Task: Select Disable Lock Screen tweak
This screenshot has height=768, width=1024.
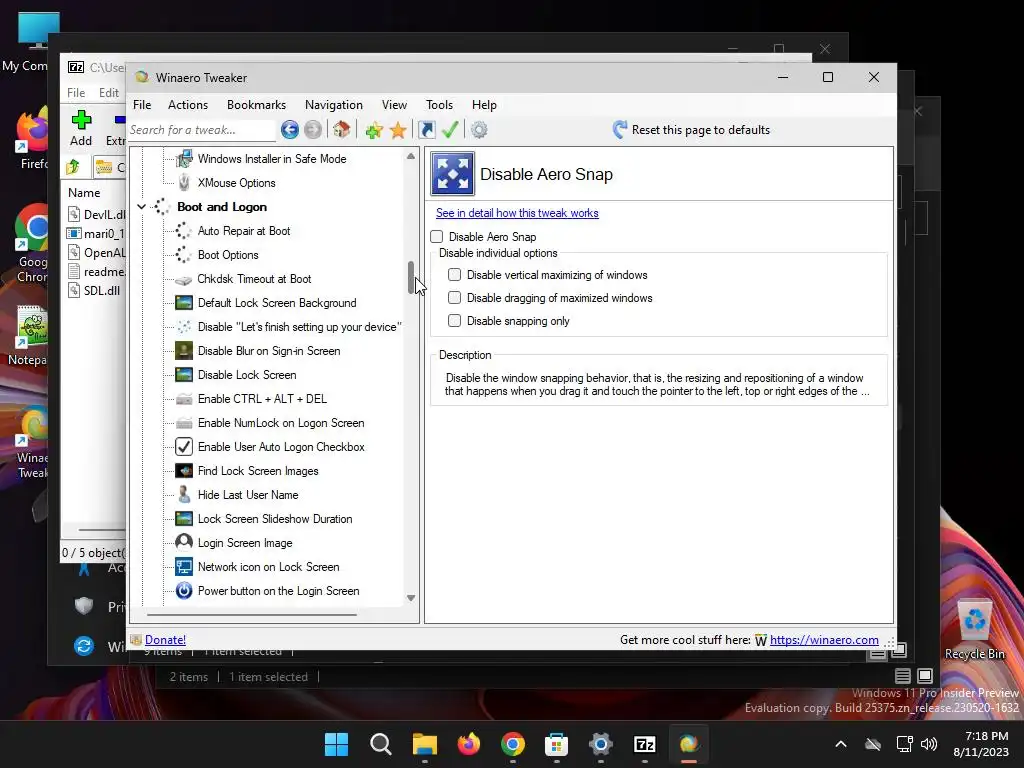Action: [247, 375]
